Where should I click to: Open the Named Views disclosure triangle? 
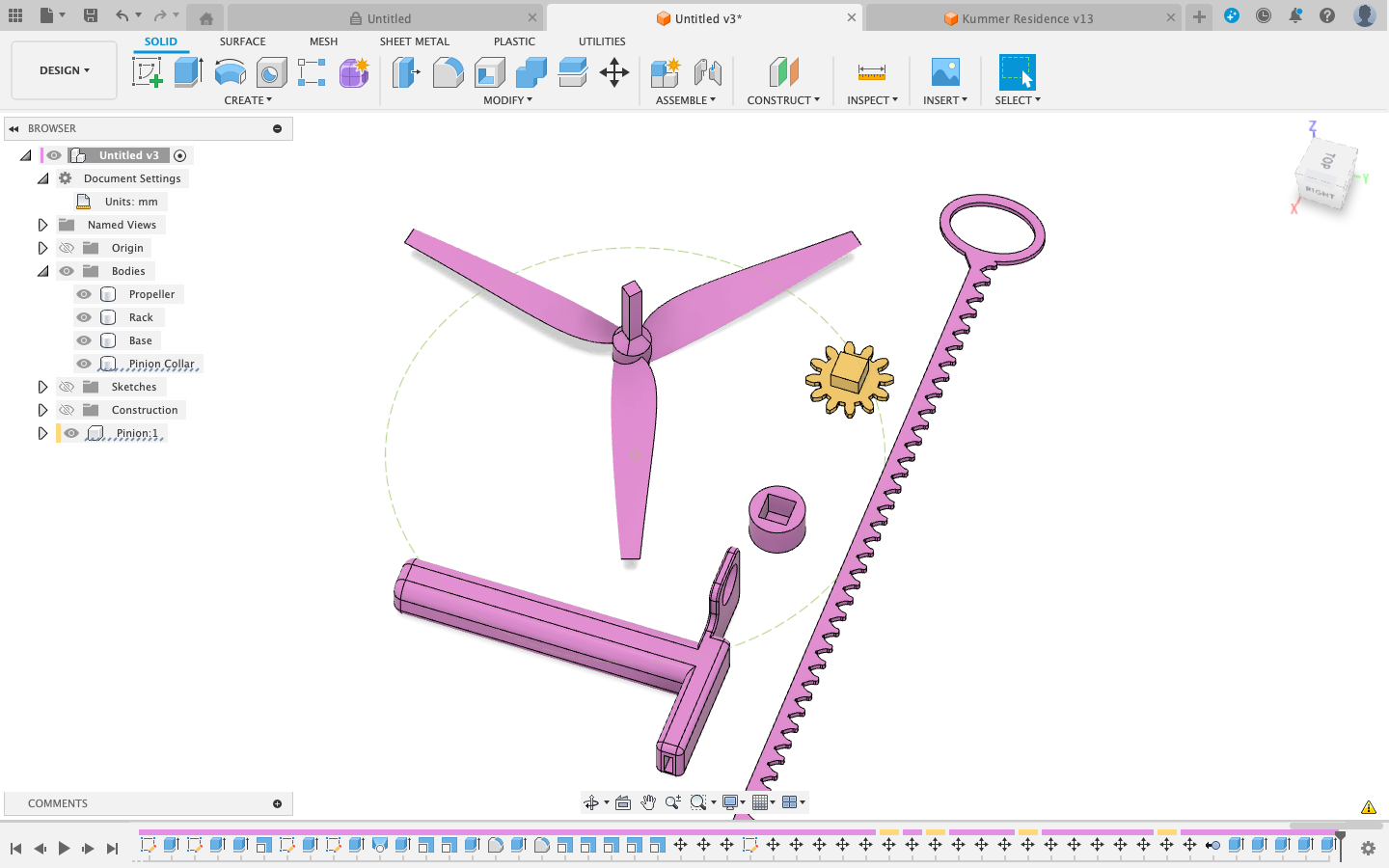[42, 224]
